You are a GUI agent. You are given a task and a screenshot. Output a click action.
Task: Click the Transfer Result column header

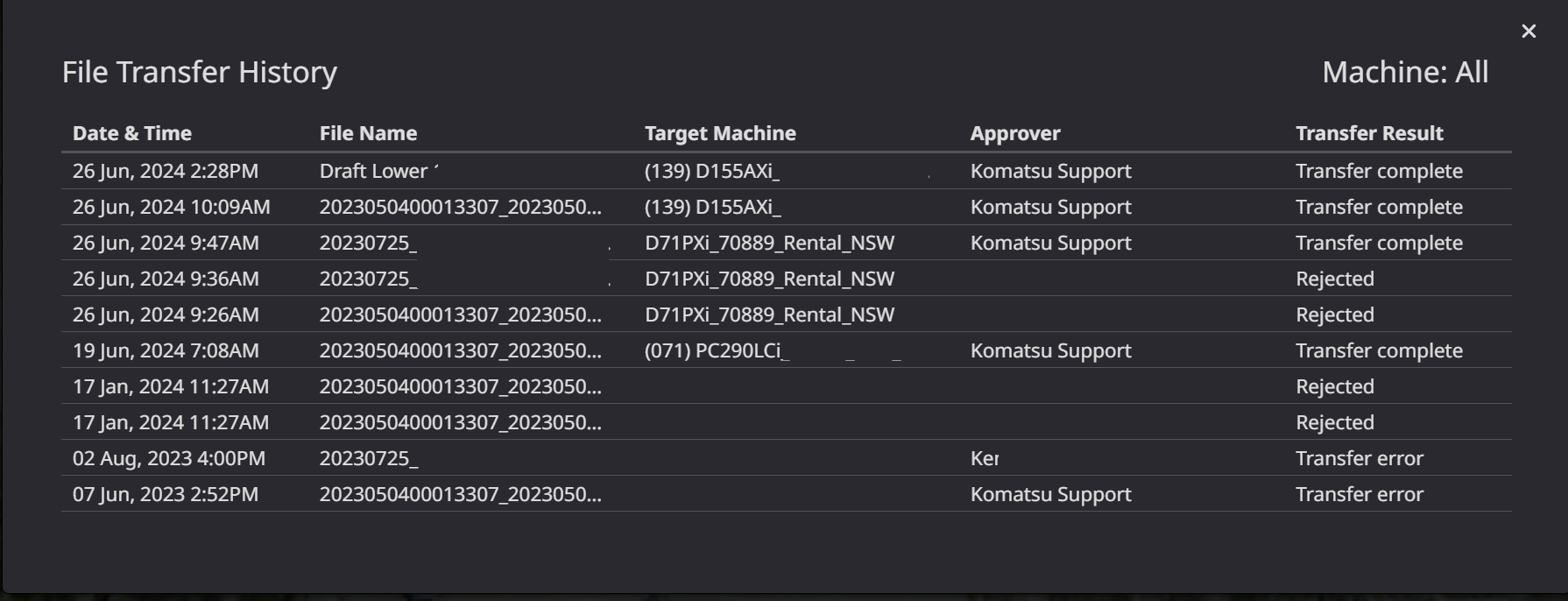[1369, 133]
